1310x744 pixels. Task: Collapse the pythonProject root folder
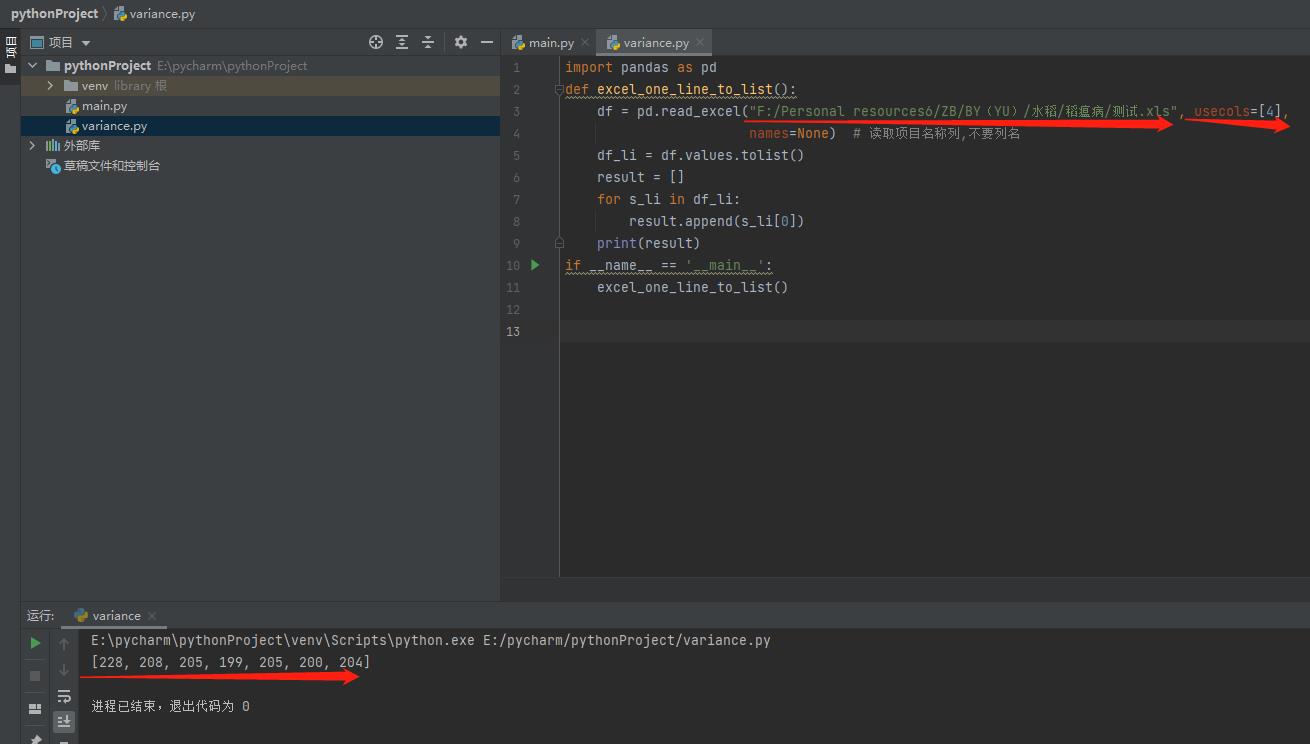(33, 66)
